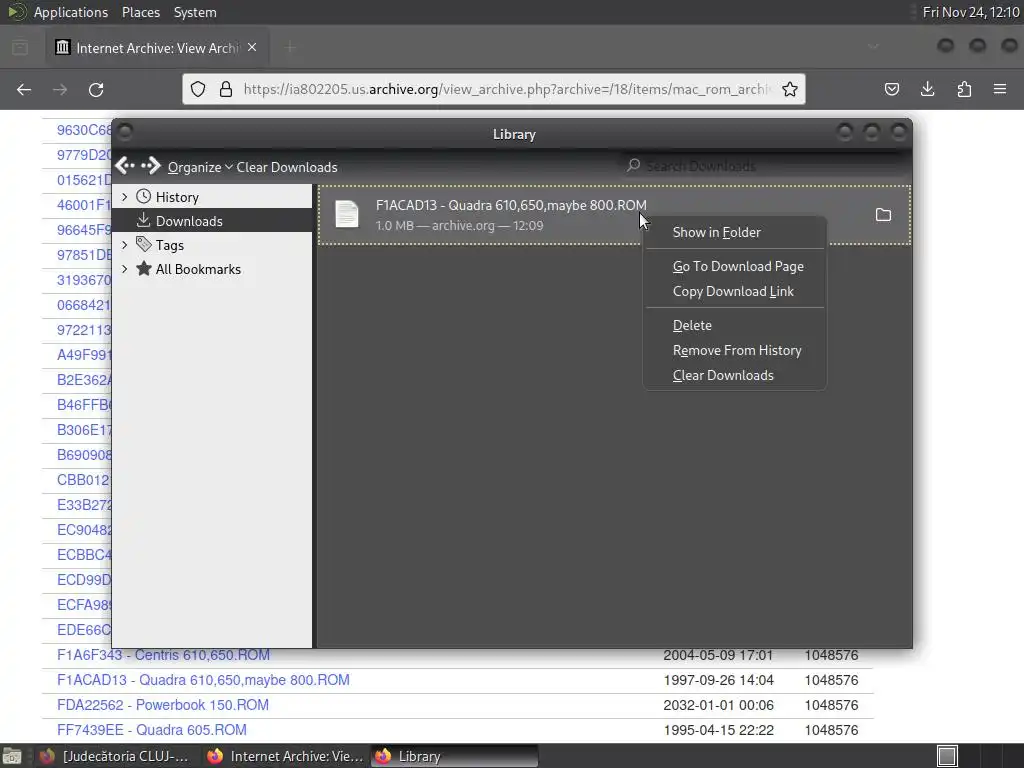Expand the All Bookmarks tree node
Viewport: 1024px width, 768px height.
pos(125,269)
